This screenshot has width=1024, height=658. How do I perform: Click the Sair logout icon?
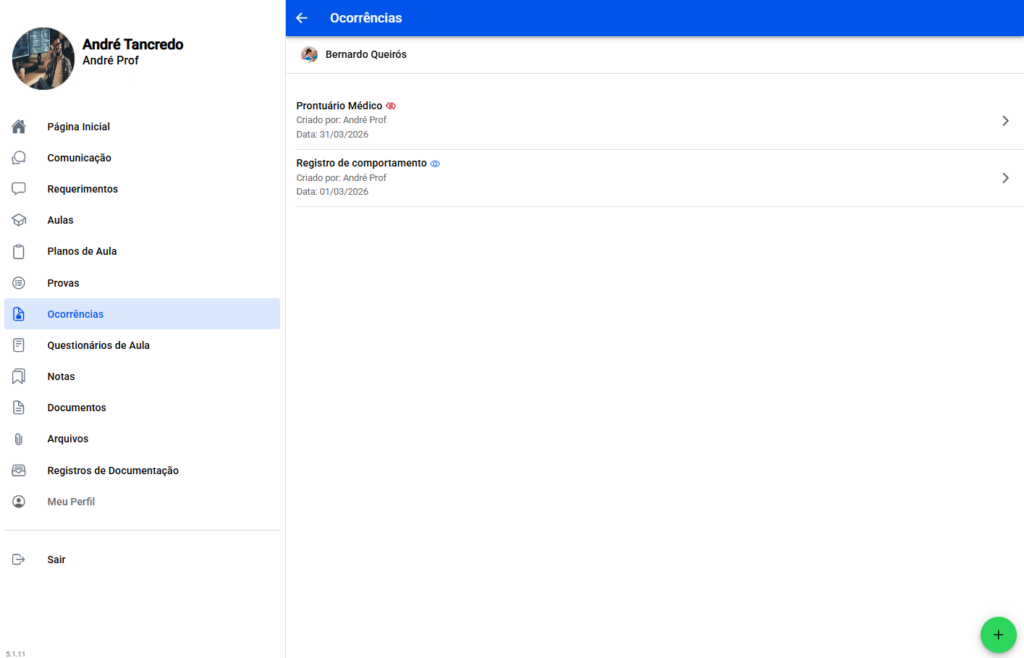(18, 560)
